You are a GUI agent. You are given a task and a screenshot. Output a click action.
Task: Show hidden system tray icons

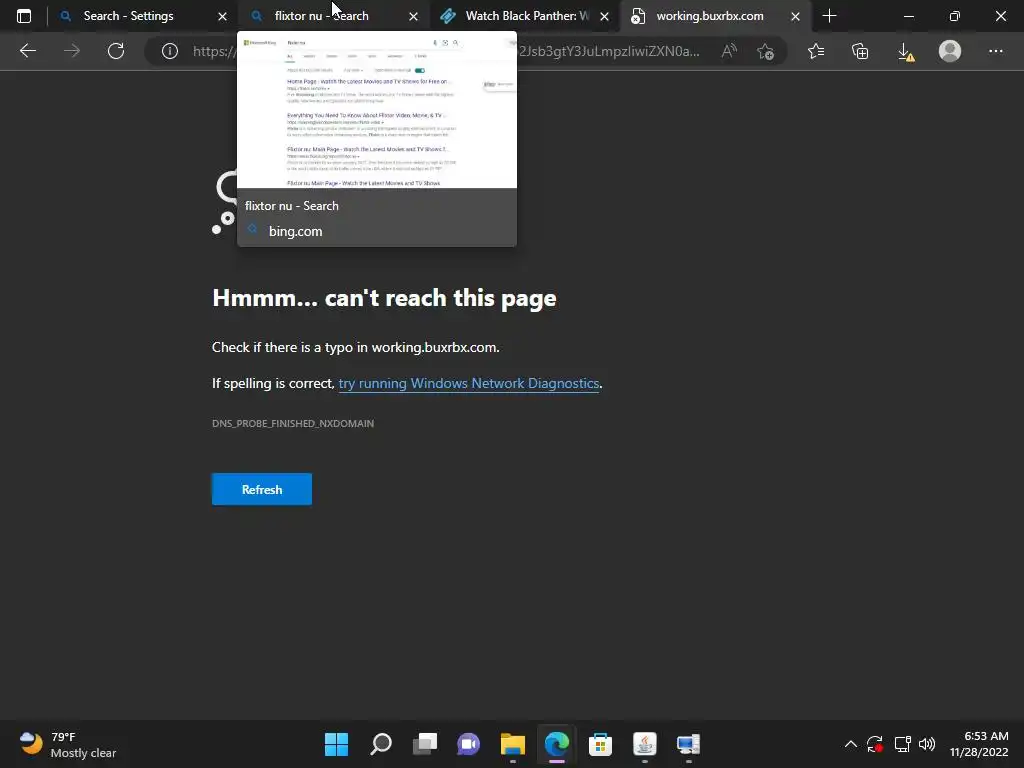(850, 744)
